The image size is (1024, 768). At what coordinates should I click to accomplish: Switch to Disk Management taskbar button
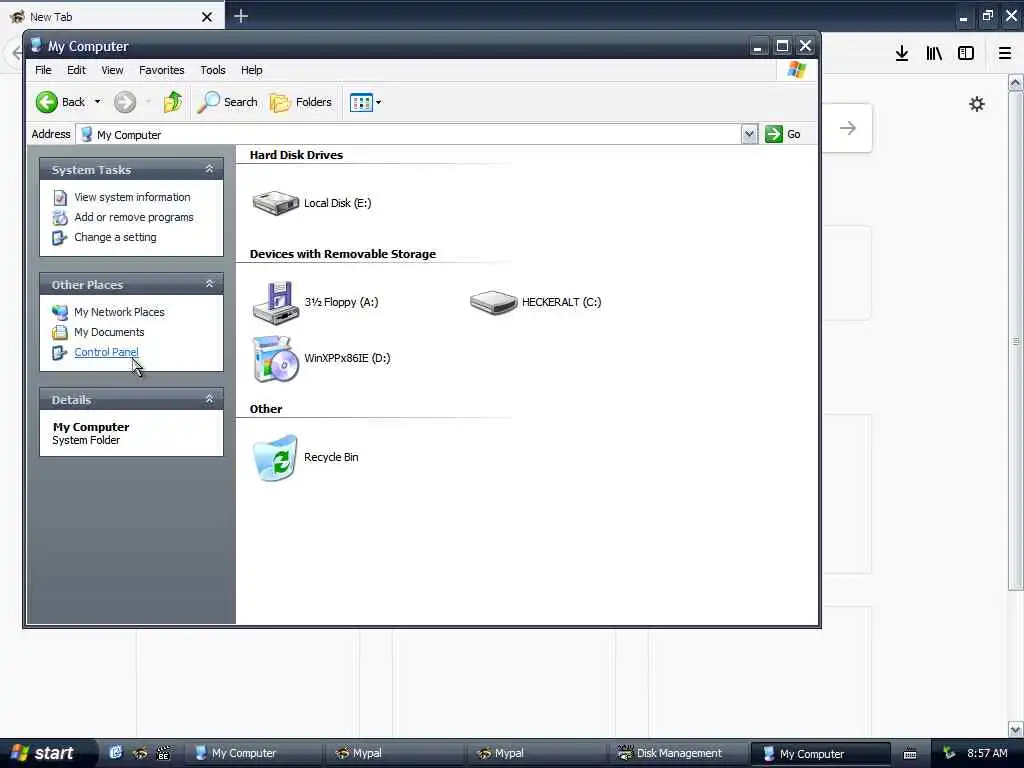click(677, 753)
